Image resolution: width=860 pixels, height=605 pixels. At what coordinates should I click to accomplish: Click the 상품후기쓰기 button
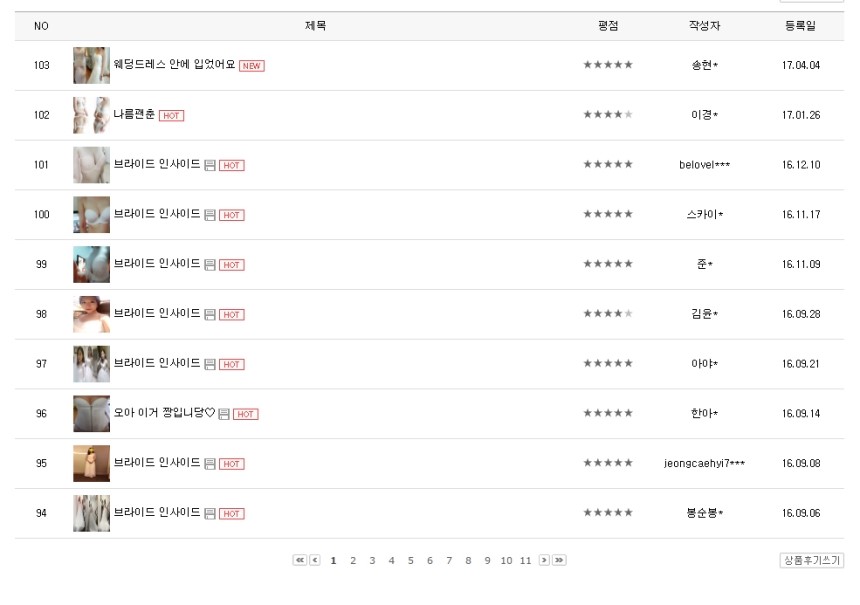click(x=811, y=561)
